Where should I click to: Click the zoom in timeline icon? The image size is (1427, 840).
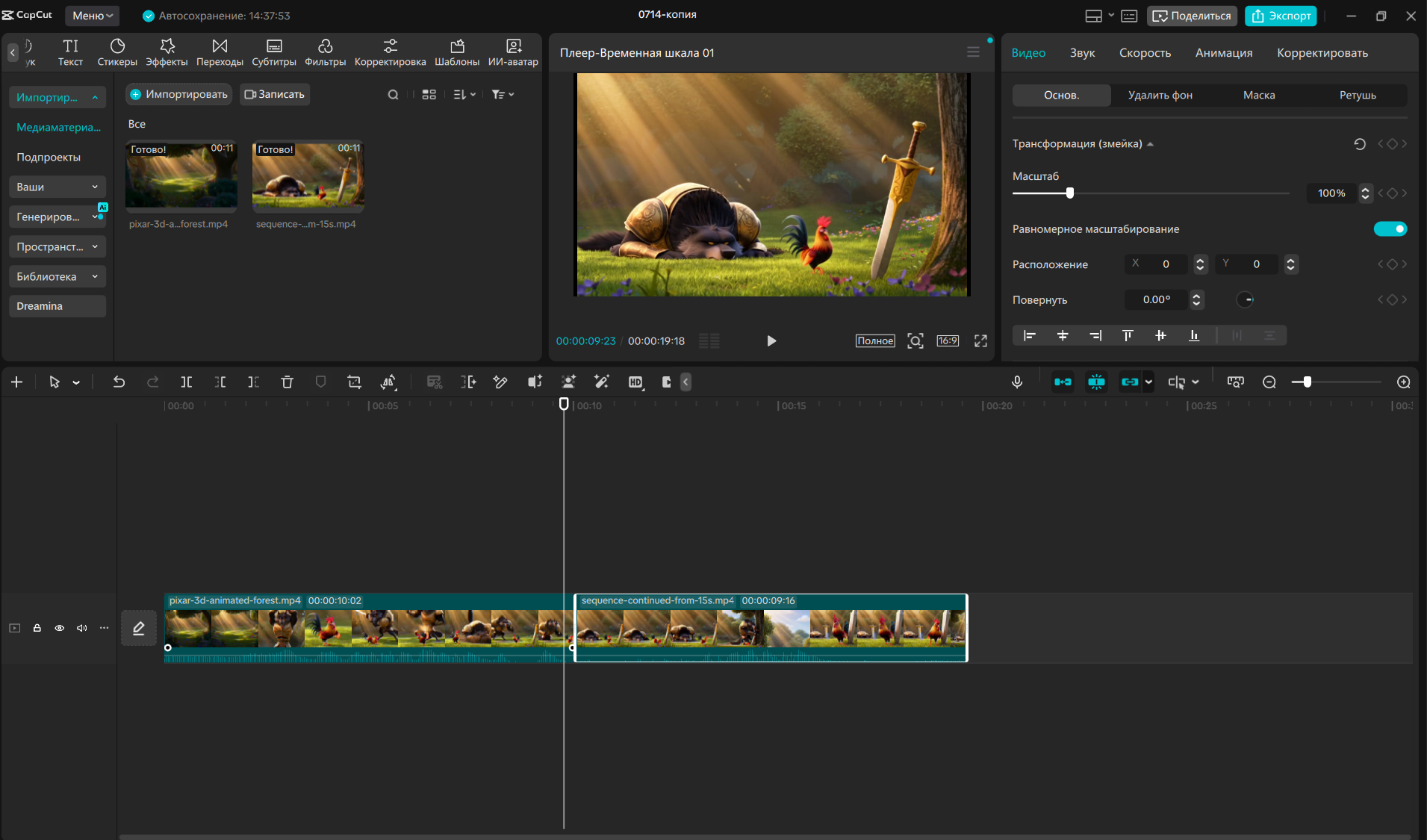point(1404,382)
